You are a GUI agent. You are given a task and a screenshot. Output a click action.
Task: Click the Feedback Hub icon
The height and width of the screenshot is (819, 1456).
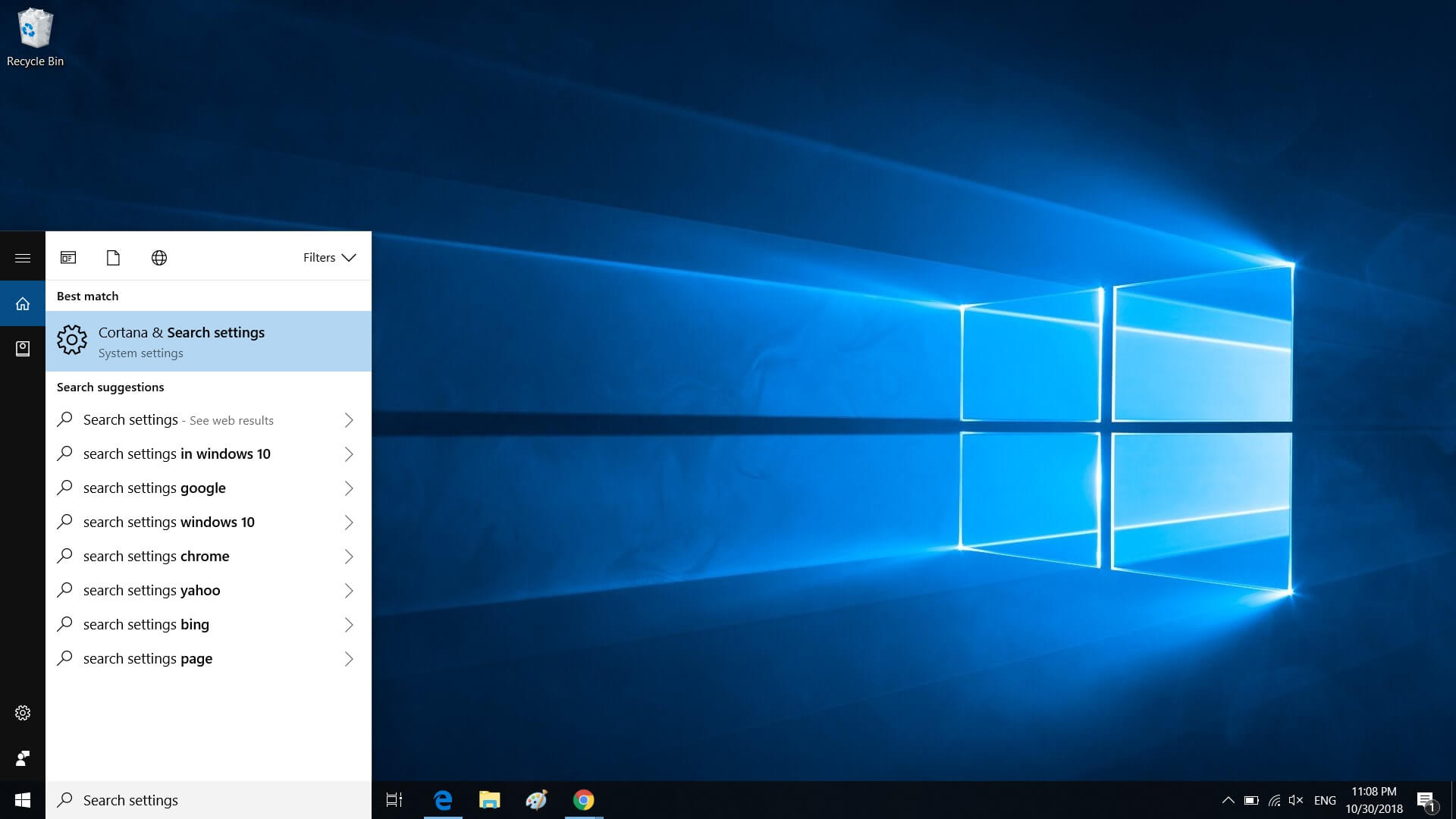coord(22,757)
